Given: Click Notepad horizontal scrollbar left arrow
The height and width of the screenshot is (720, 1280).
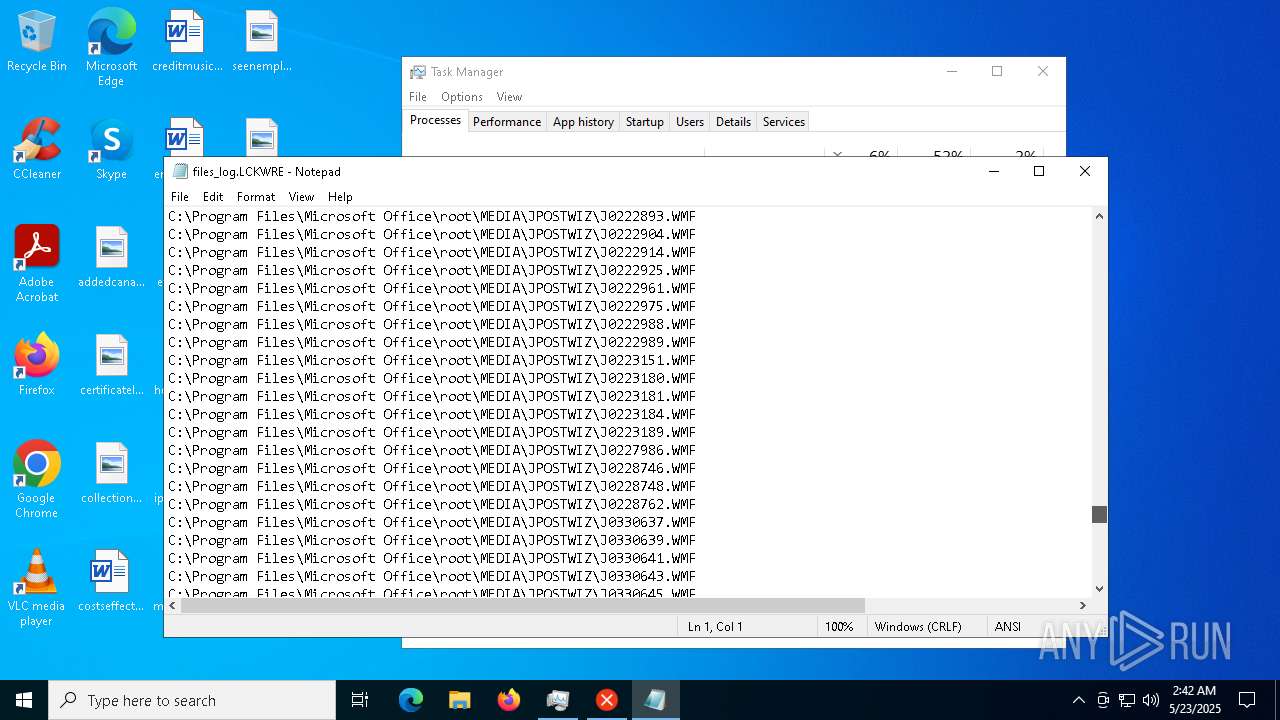Looking at the screenshot, I should 173,605.
